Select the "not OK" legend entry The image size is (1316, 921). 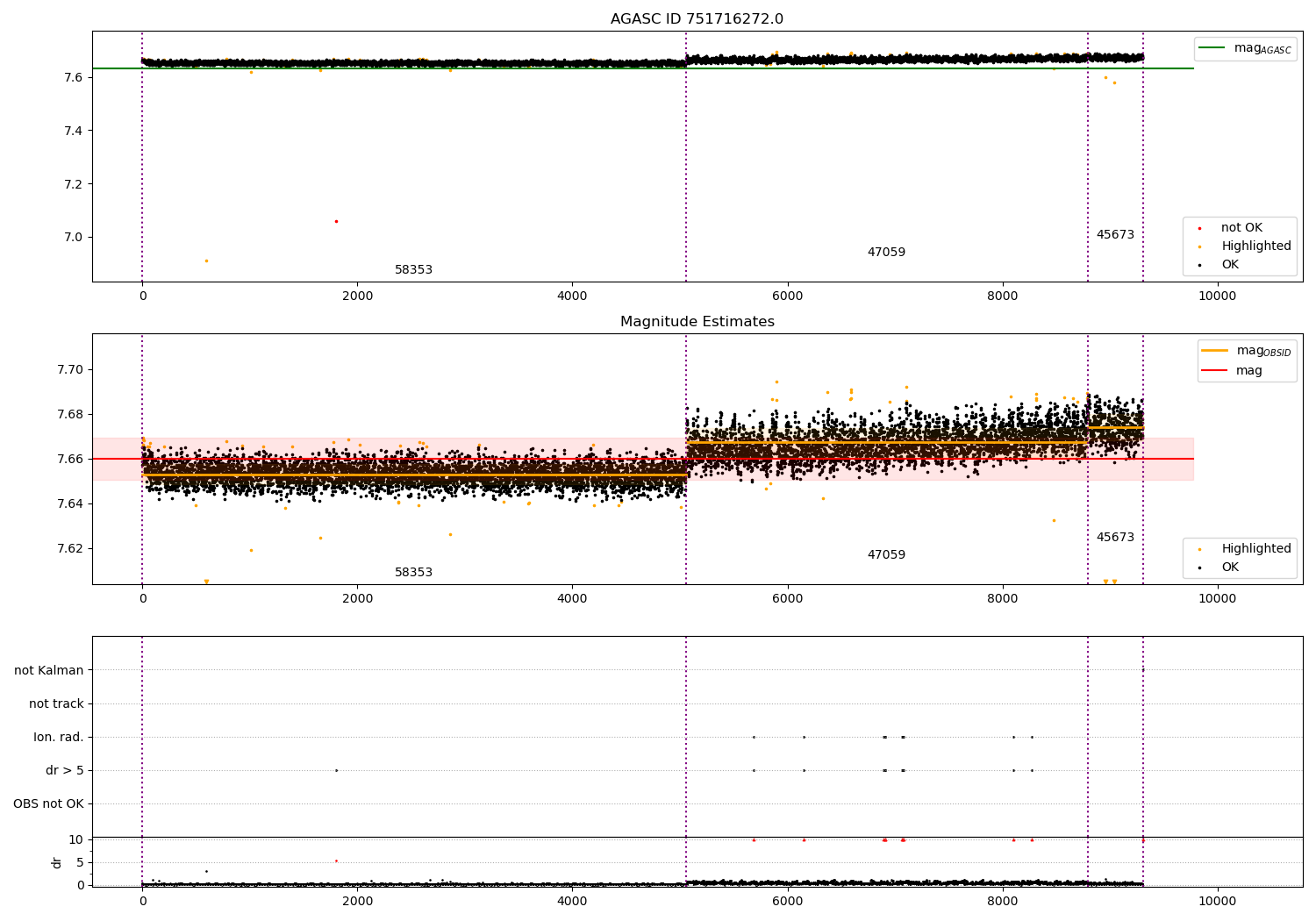coord(1241,228)
